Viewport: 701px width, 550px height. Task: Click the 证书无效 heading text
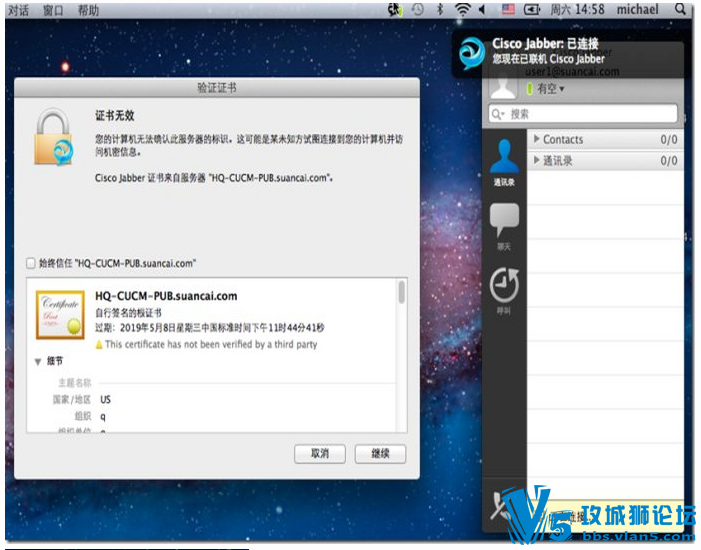click(114, 116)
